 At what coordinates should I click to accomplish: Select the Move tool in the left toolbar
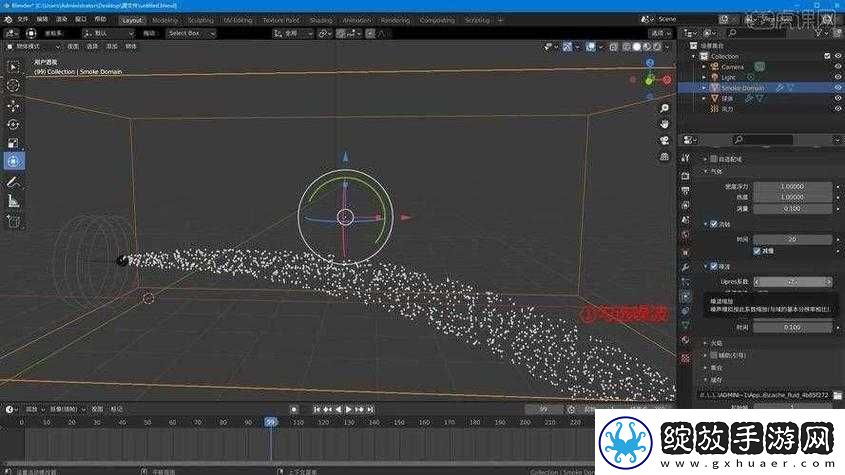pyautogui.click(x=13, y=105)
